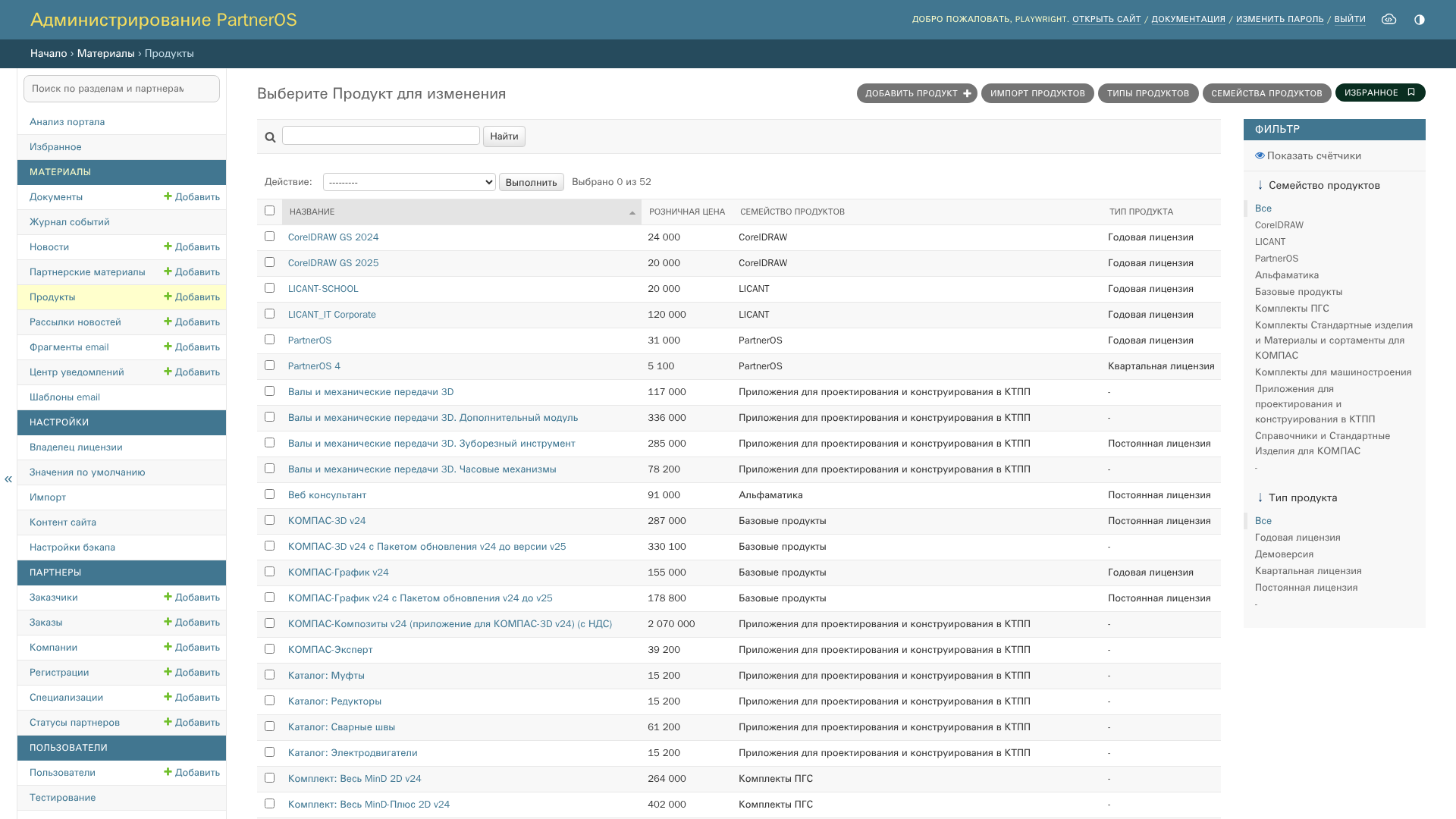Click the plus icon beside Регистрации Добавить

pyautogui.click(x=168, y=672)
